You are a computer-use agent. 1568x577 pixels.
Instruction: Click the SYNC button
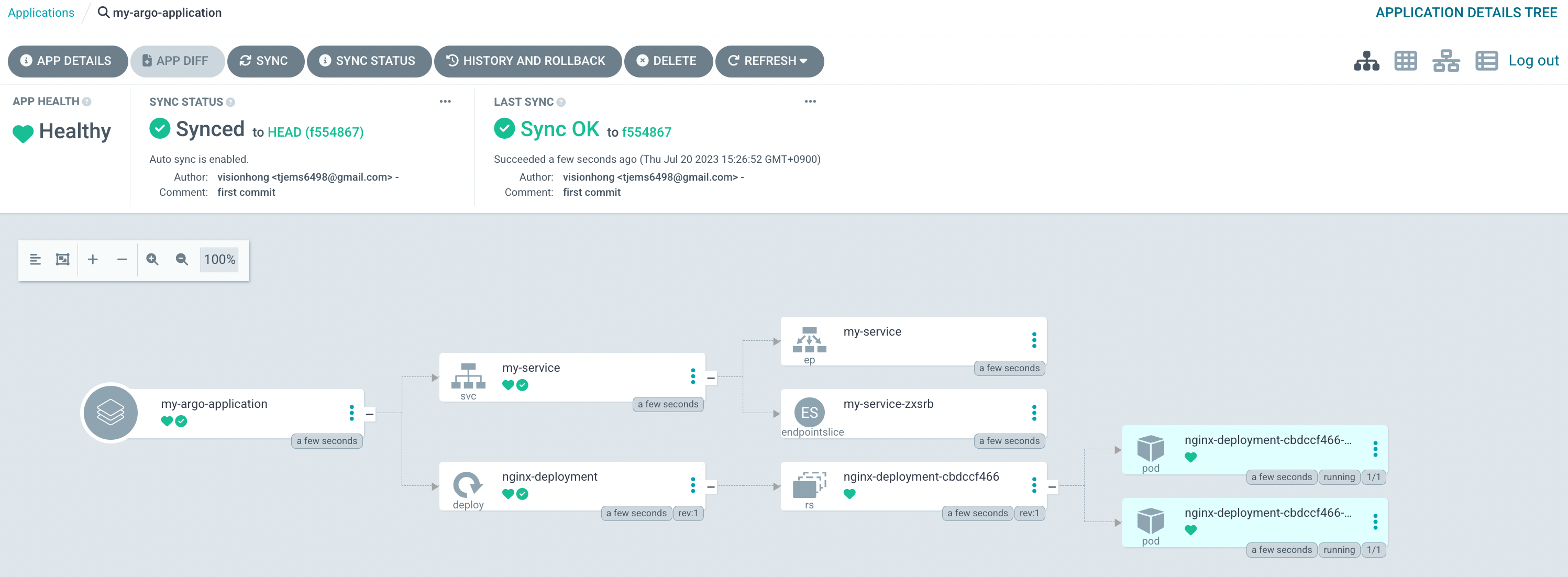point(266,61)
